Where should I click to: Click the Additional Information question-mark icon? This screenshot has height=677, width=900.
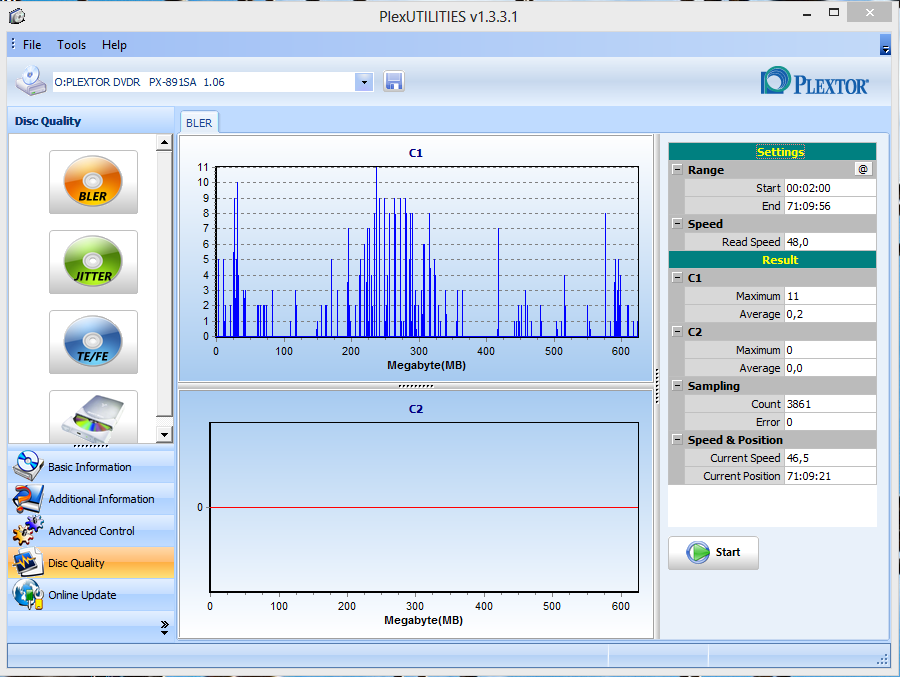(x=27, y=498)
